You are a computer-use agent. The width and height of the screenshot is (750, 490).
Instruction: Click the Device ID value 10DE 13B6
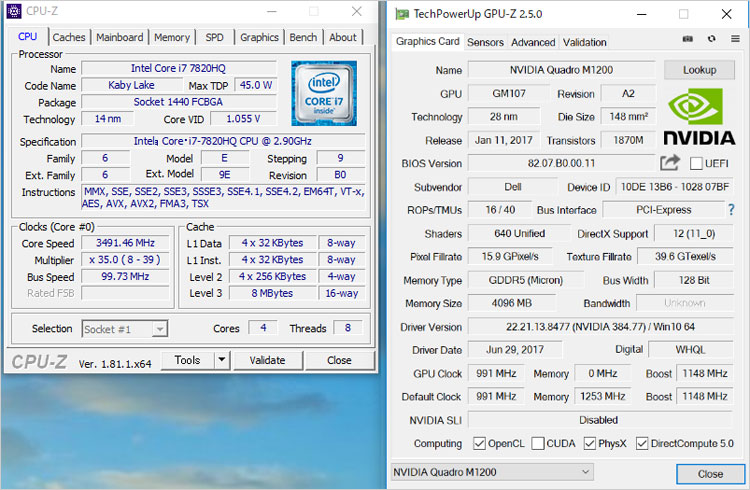point(674,187)
